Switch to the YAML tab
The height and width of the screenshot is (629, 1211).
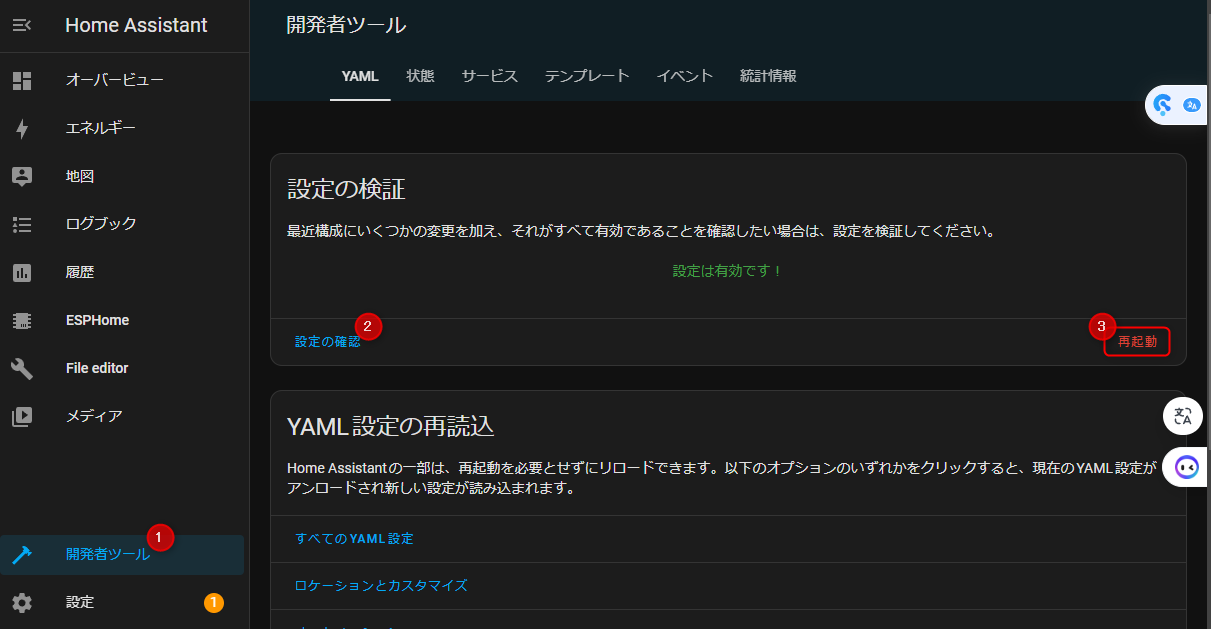[360, 76]
